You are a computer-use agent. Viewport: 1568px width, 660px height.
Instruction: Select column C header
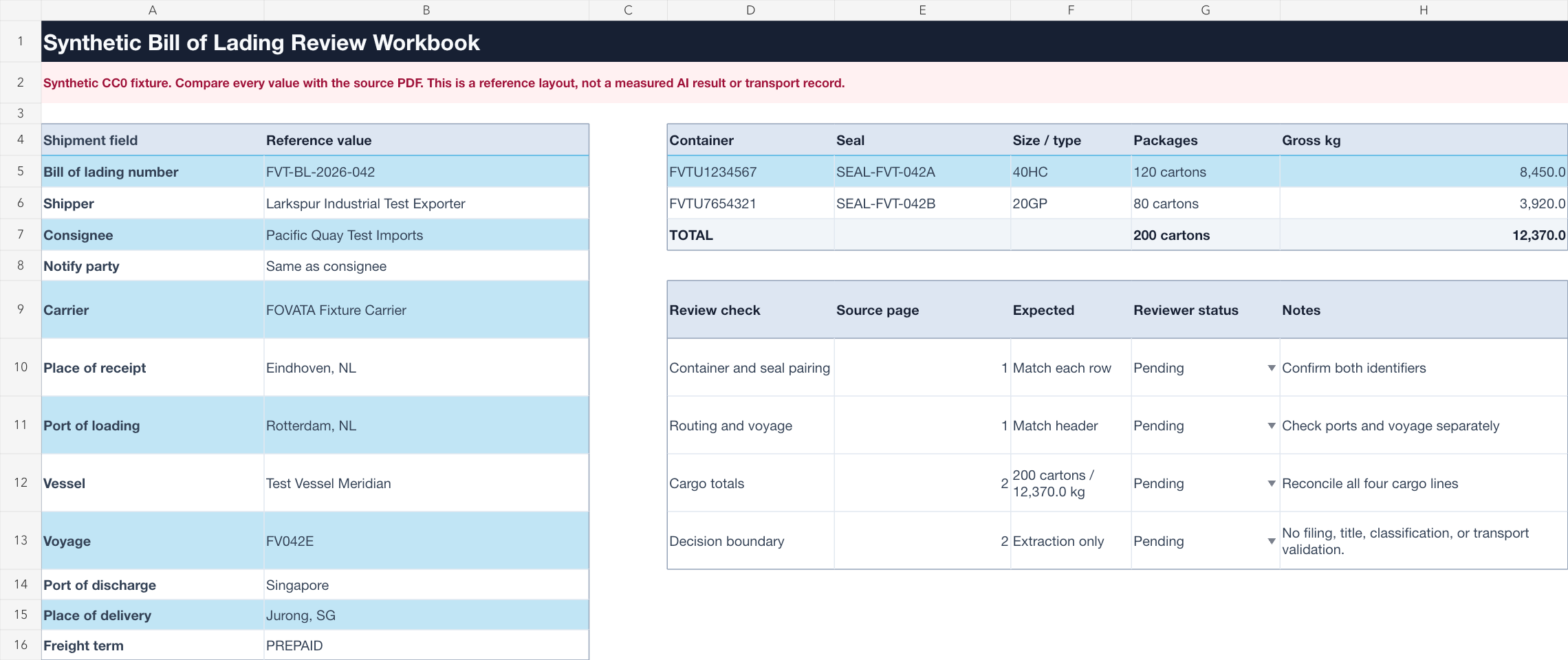628,10
